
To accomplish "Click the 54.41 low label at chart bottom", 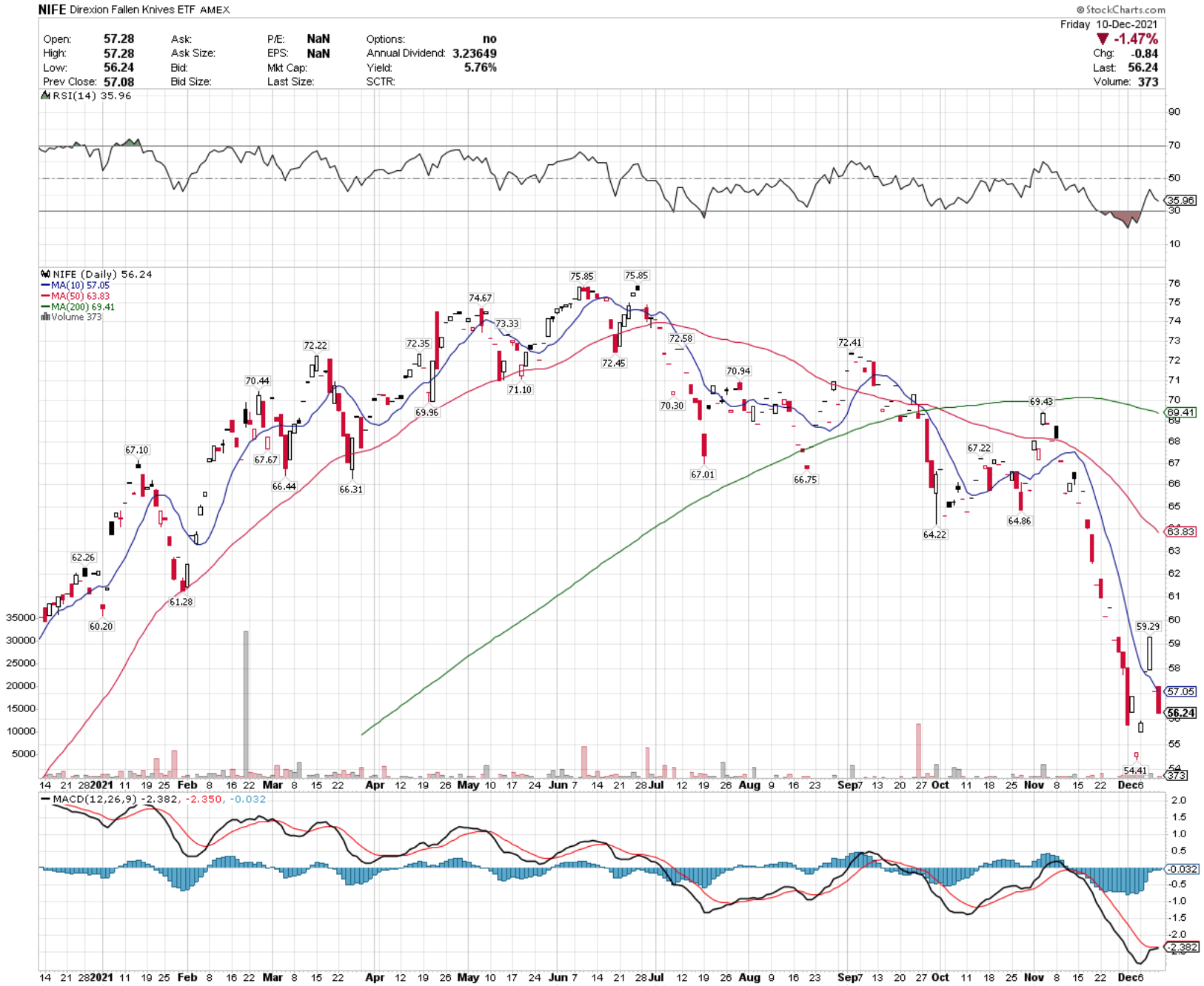I will pyautogui.click(x=1134, y=771).
